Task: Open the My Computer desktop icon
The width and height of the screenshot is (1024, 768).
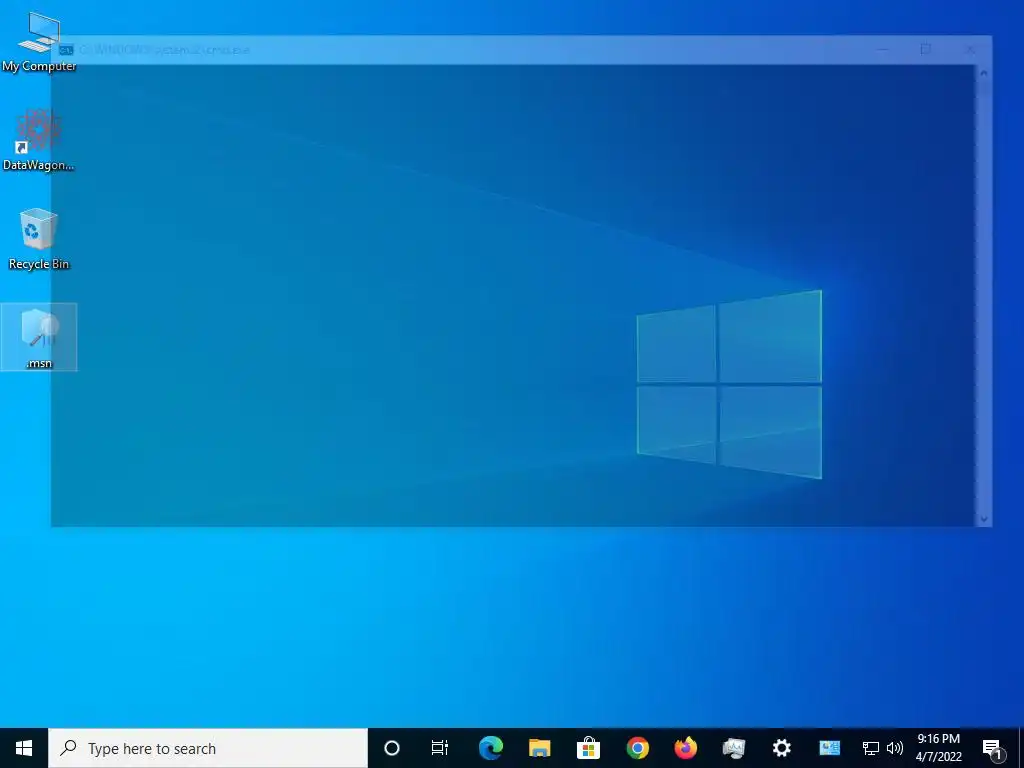Action: (39, 42)
